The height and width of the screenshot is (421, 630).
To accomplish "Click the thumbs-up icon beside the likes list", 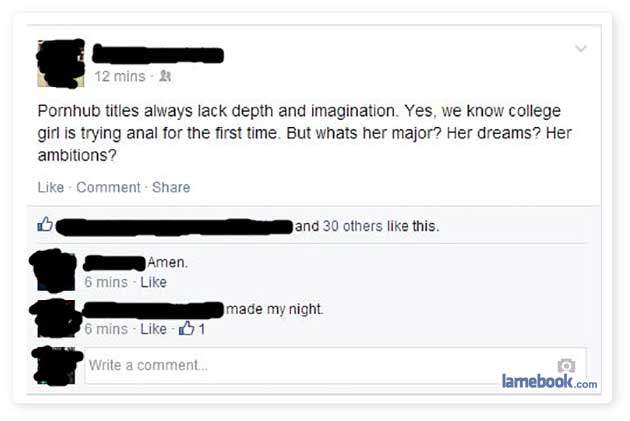I will coord(45,224).
